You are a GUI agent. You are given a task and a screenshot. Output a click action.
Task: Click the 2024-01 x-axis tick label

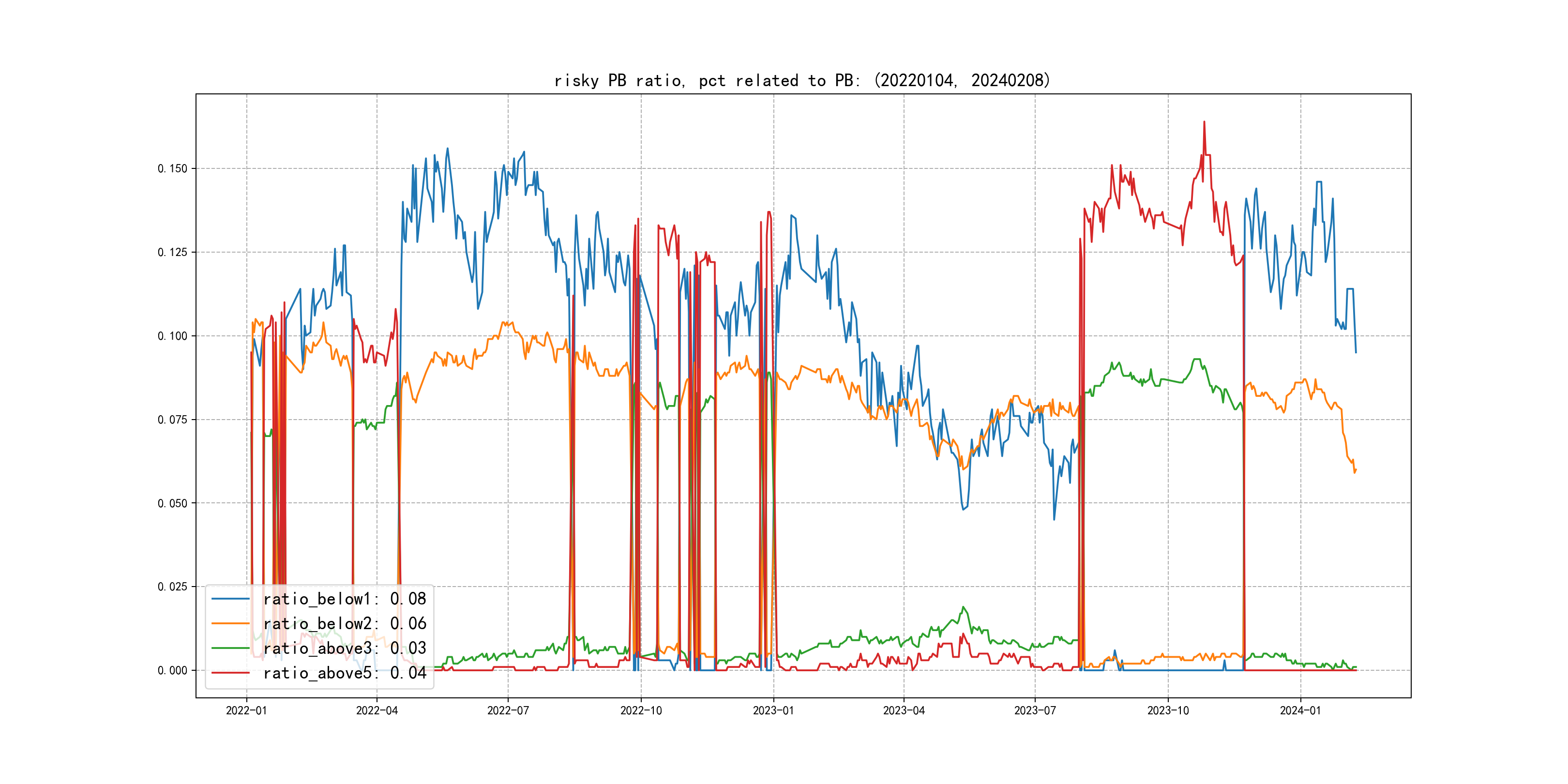[x=1301, y=710]
